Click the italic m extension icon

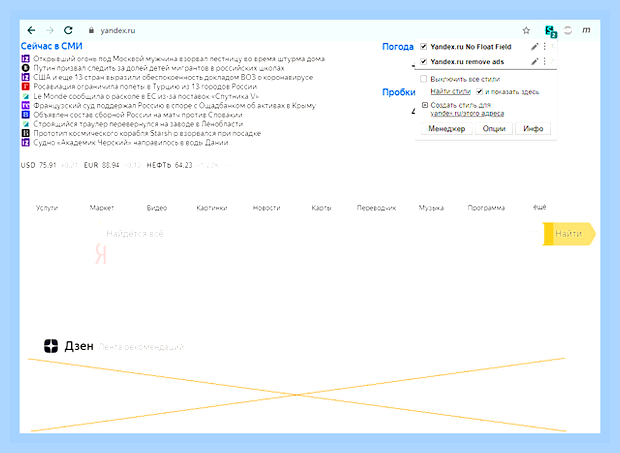coord(586,30)
